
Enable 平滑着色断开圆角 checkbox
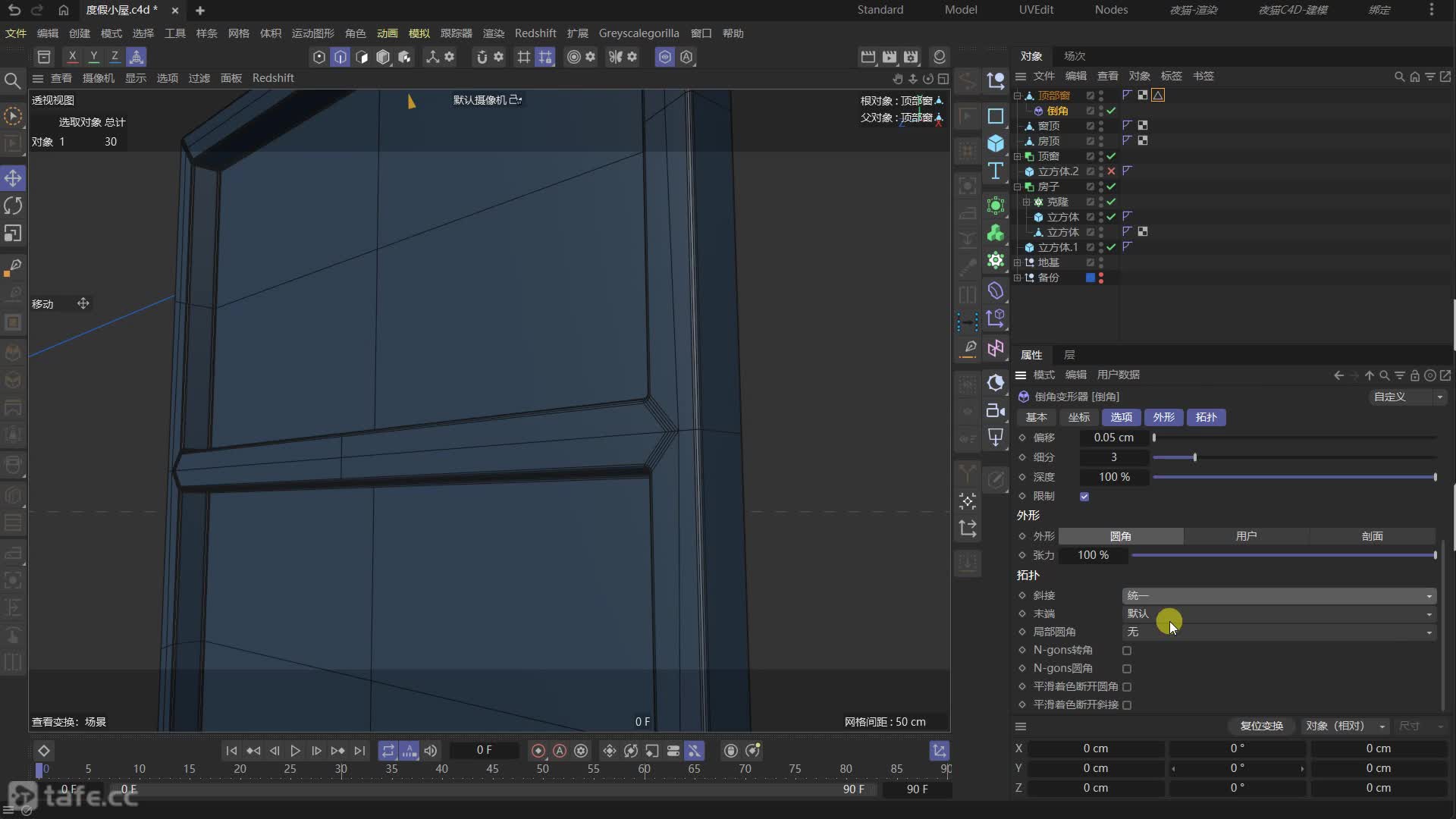[1127, 687]
